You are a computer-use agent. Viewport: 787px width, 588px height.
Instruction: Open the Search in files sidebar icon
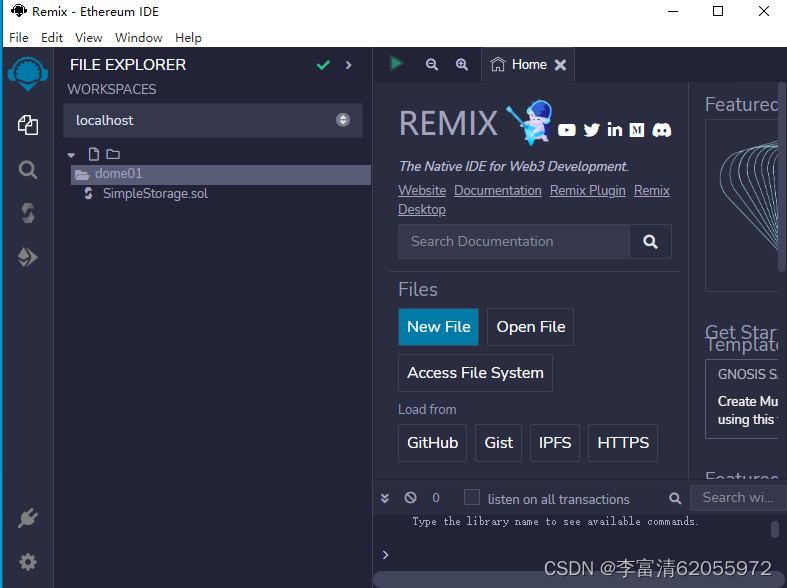pos(28,170)
